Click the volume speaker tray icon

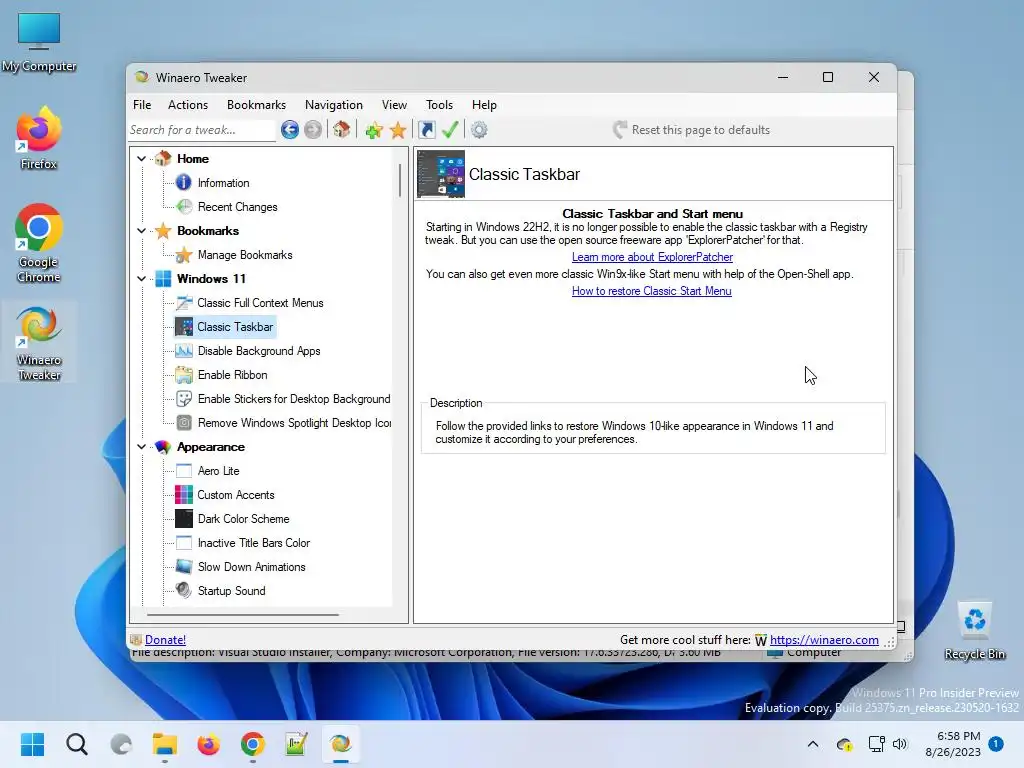(x=900, y=744)
